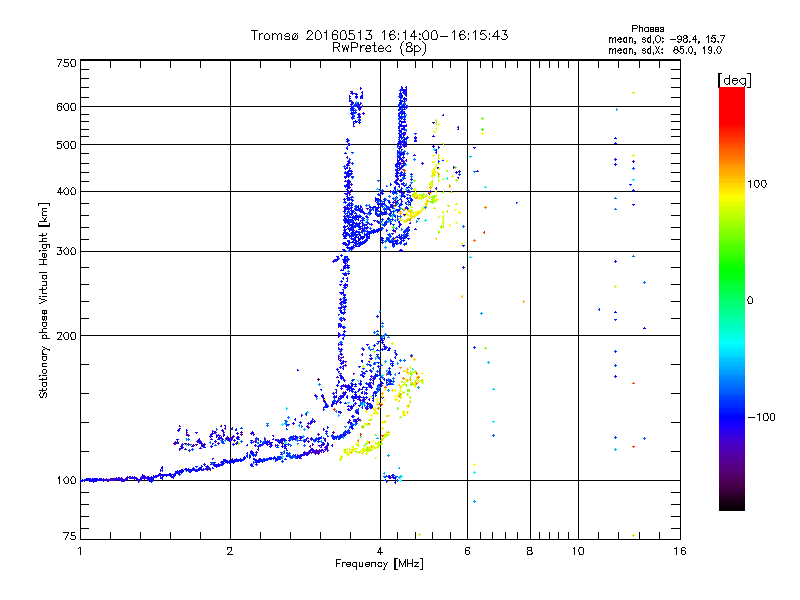Click the y-axis tick label '75'
This screenshot has width=800, height=600.
[x=70, y=536]
